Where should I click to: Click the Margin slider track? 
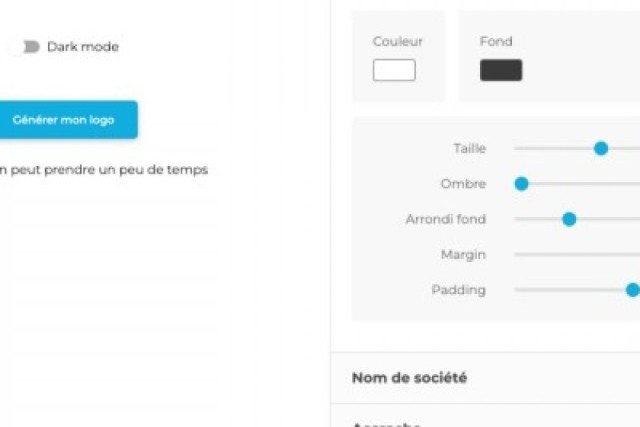576,255
